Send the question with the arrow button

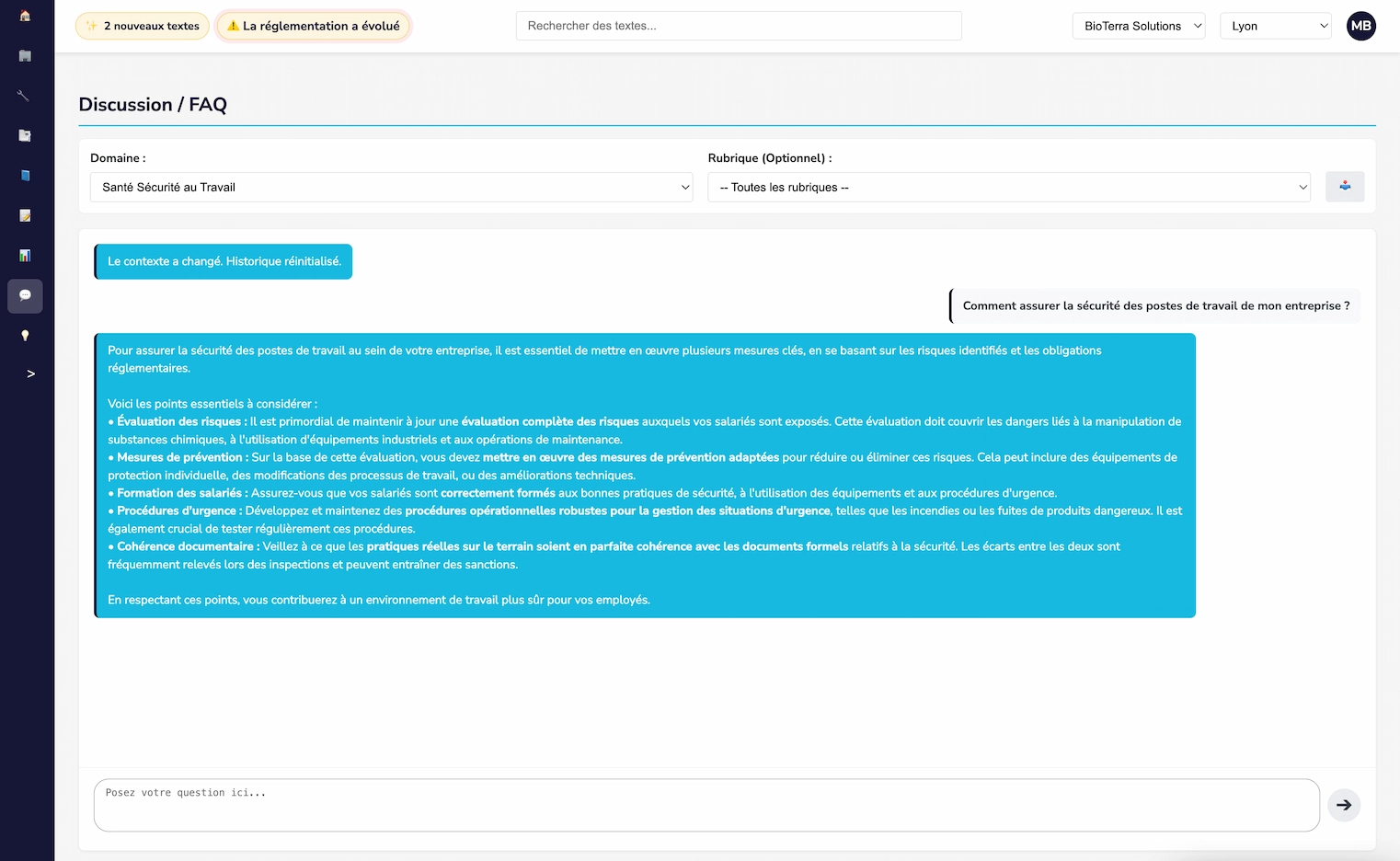[1344, 805]
